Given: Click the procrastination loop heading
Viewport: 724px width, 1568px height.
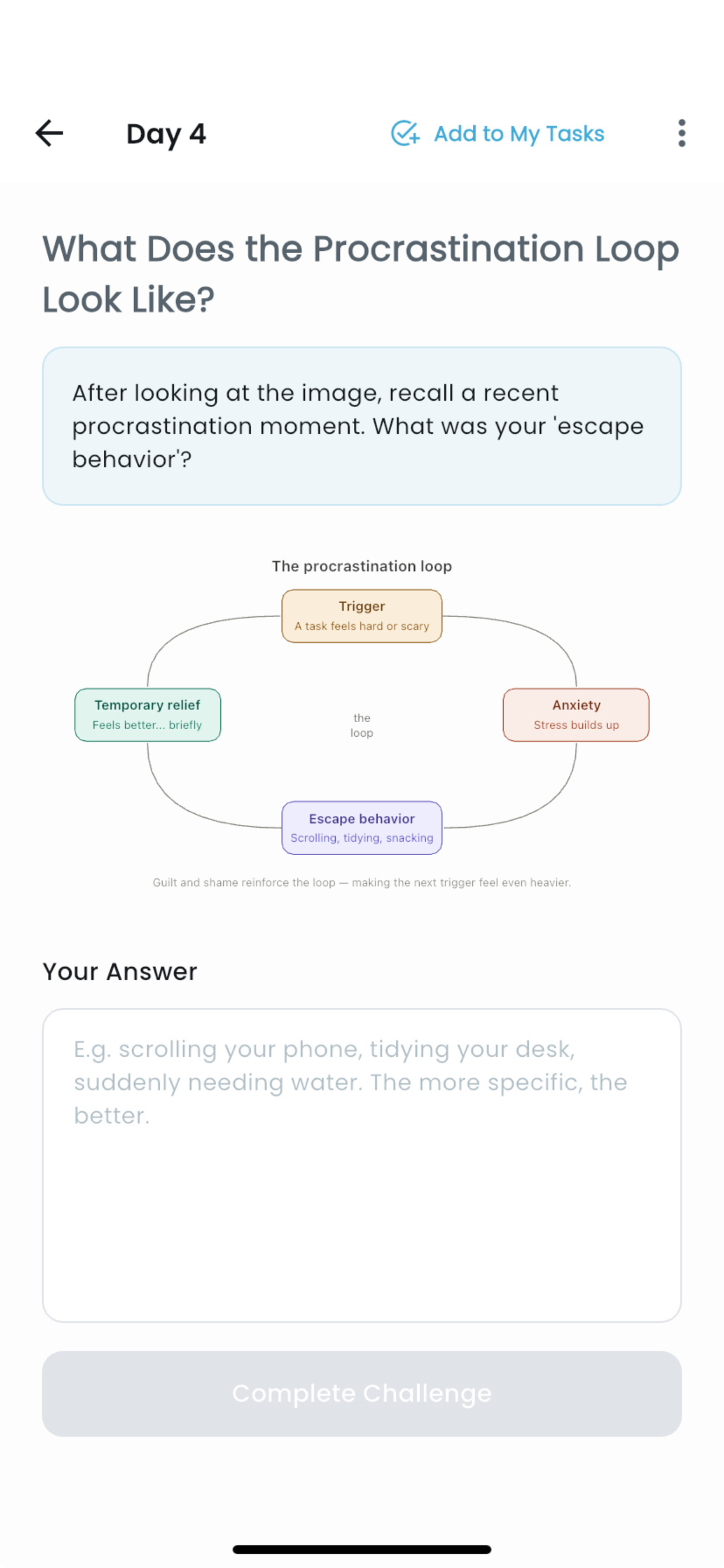Looking at the screenshot, I should [361, 274].
